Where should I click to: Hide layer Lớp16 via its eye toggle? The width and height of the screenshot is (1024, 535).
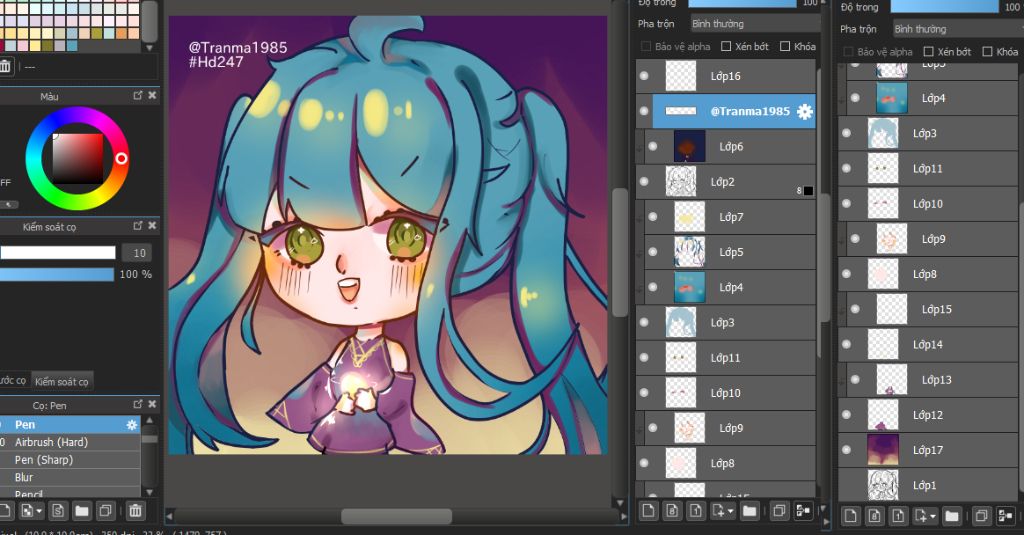[644, 76]
